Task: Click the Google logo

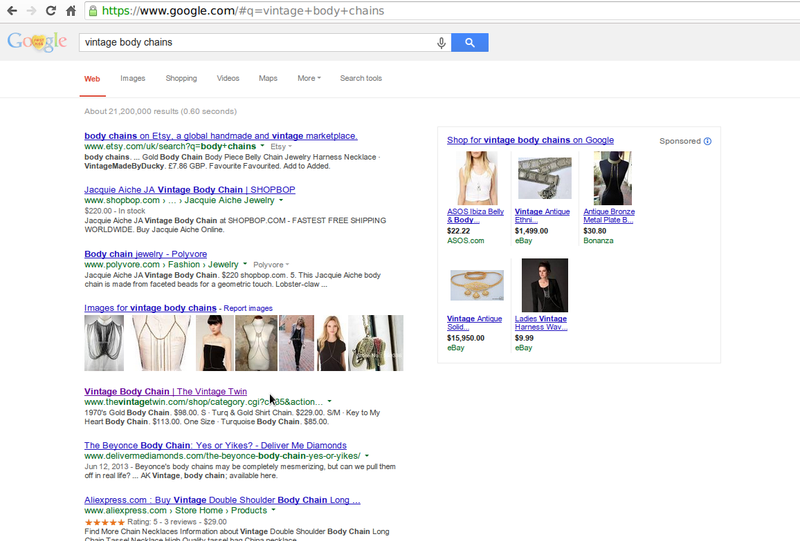Action: pos(37,42)
